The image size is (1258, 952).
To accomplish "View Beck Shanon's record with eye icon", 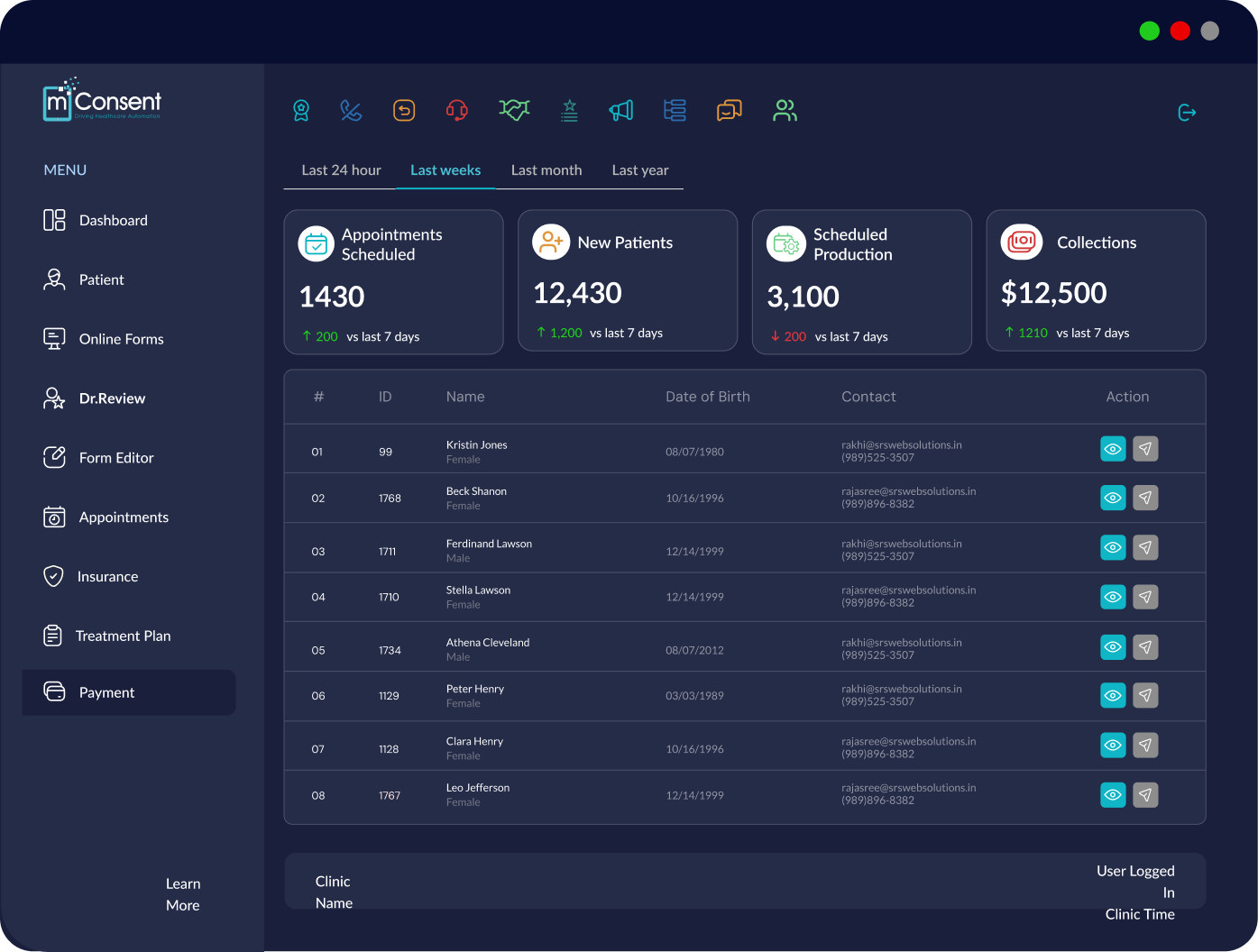I will 1113,498.
